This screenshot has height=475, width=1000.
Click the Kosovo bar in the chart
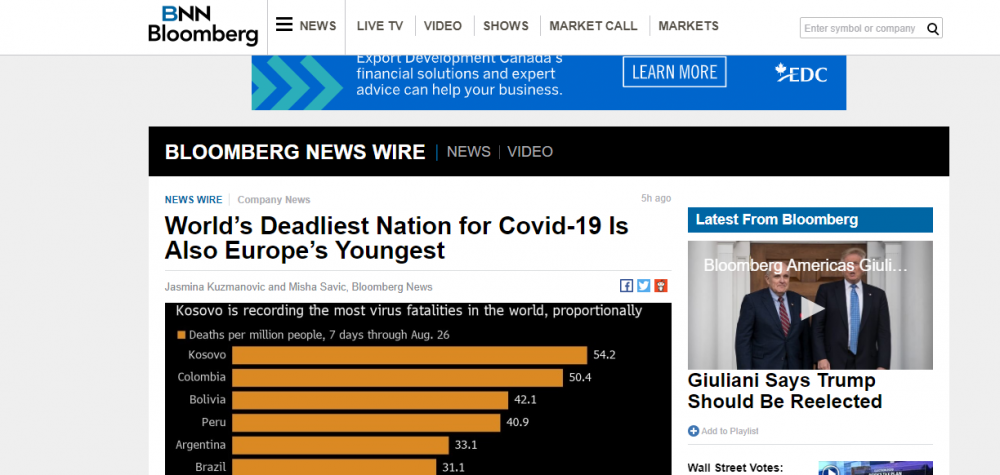pyautogui.click(x=409, y=355)
